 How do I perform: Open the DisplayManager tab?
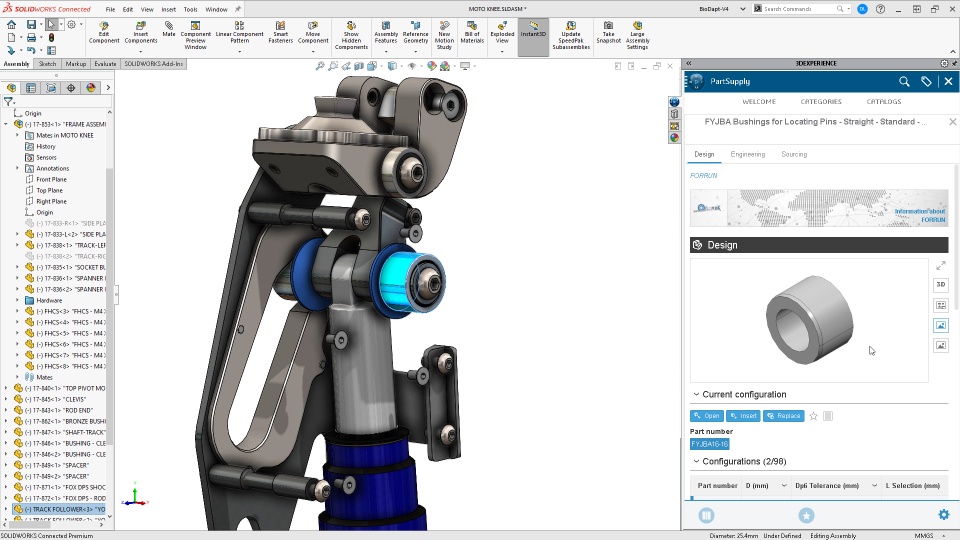[x=91, y=88]
